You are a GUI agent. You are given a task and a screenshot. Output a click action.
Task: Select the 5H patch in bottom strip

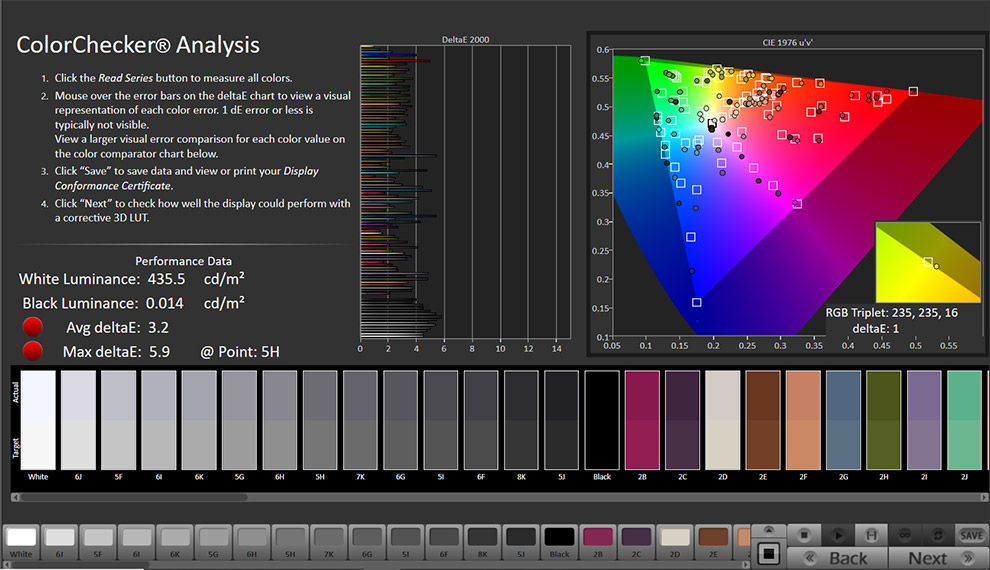(290, 542)
